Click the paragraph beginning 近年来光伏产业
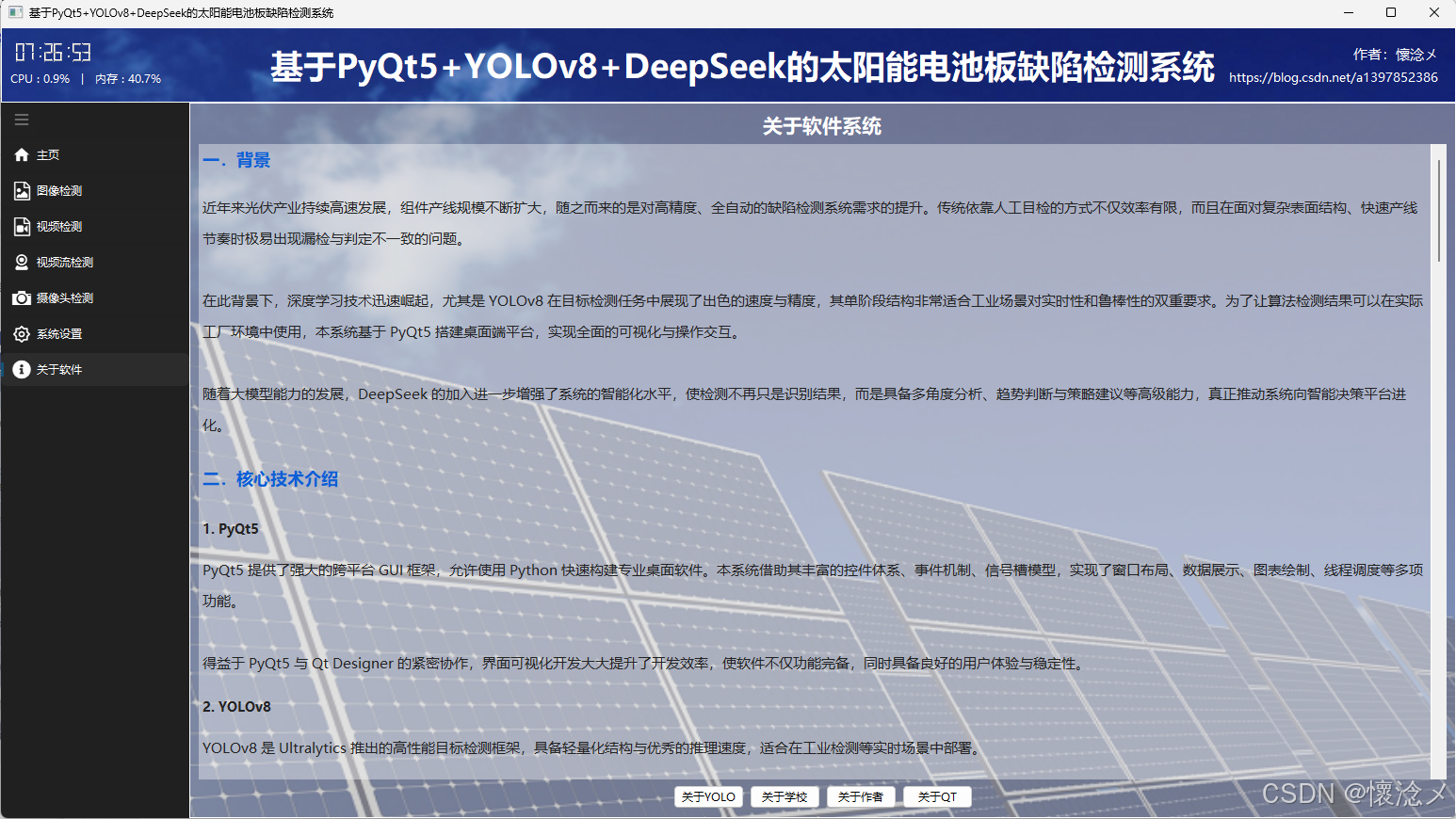 [810, 223]
